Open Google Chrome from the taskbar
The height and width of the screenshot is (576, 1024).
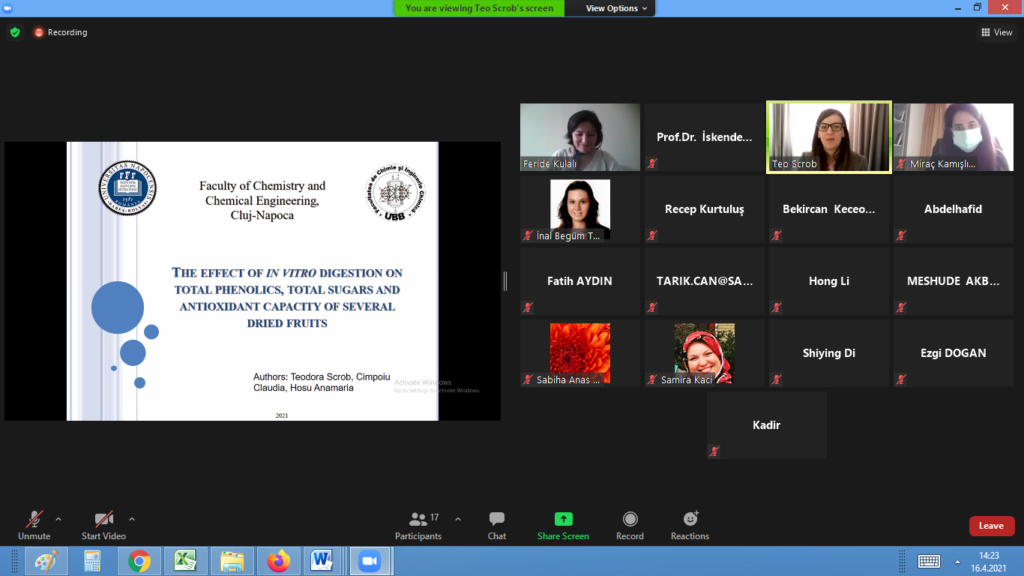[139, 561]
